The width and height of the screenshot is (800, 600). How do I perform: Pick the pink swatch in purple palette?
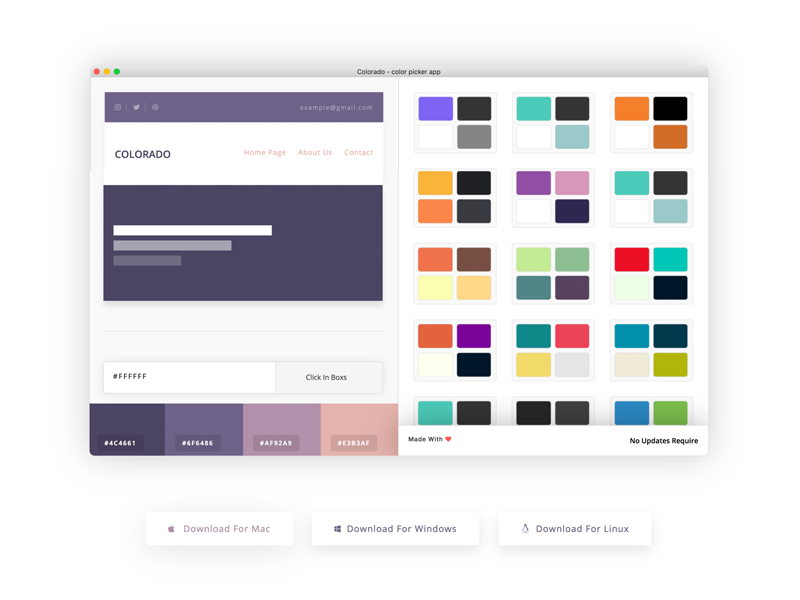point(572,183)
